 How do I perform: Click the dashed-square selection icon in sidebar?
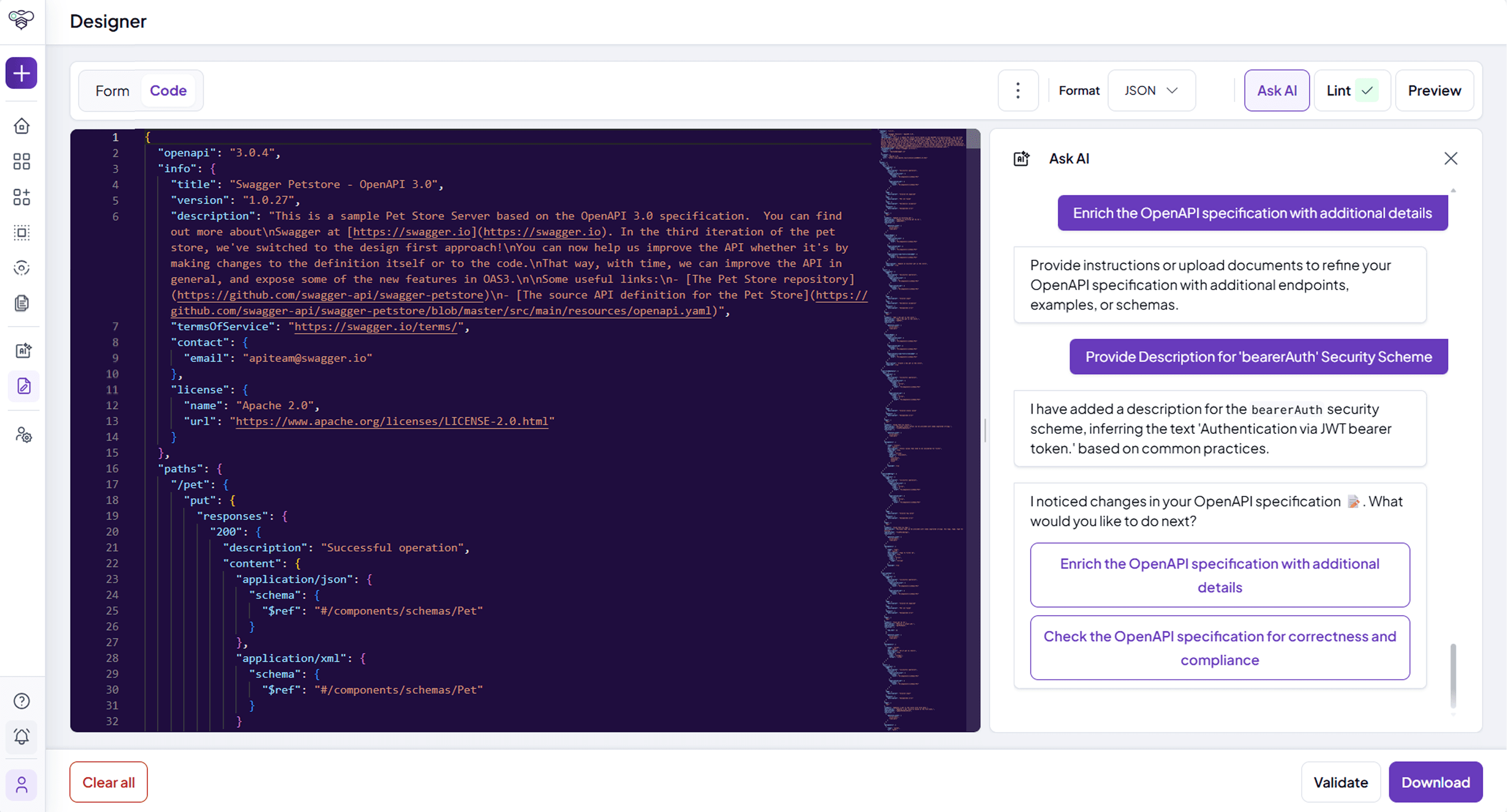tap(22, 233)
